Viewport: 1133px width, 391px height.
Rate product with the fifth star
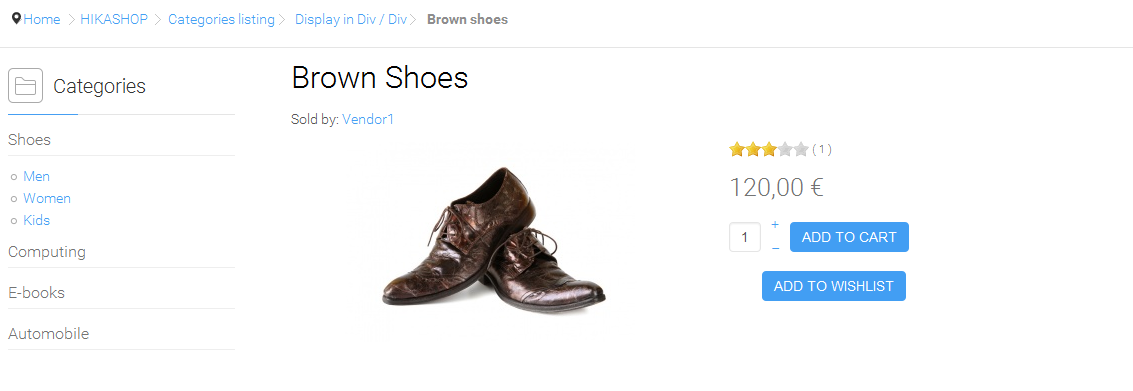click(x=801, y=150)
